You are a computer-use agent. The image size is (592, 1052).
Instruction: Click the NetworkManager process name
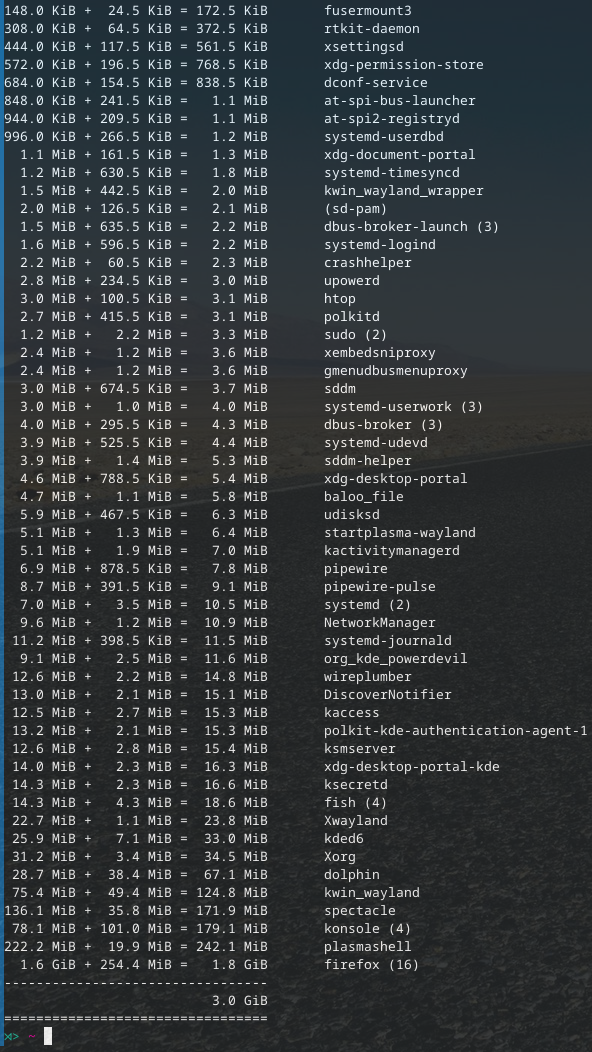click(380, 623)
